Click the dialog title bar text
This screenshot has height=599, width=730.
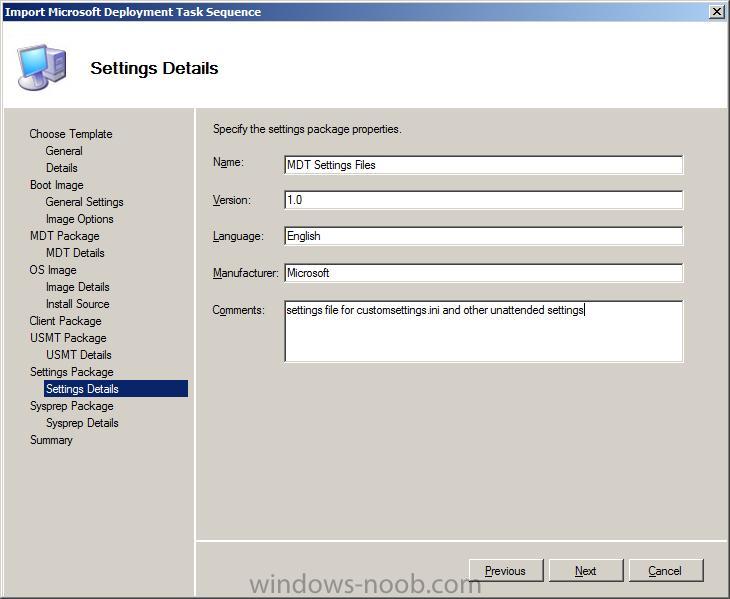click(x=133, y=12)
